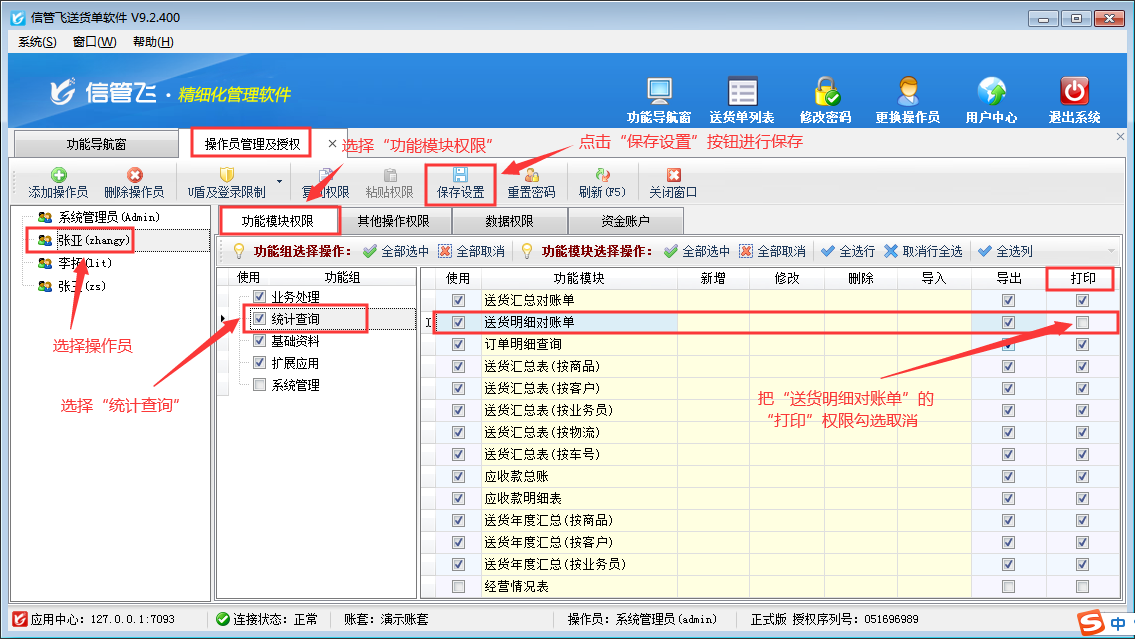Click the 保存设置 save settings icon
The width and height of the screenshot is (1135, 639).
pyautogui.click(x=460, y=176)
